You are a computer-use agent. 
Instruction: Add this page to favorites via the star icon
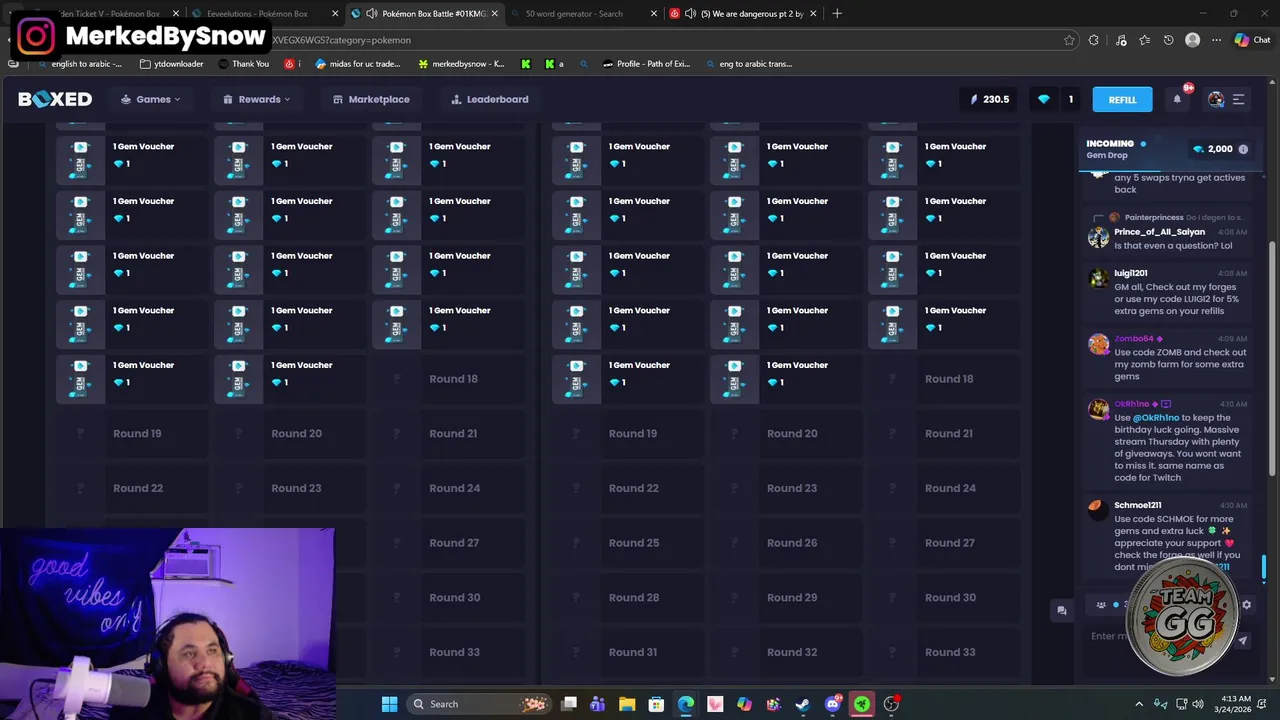pyautogui.click(x=1069, y=40)
